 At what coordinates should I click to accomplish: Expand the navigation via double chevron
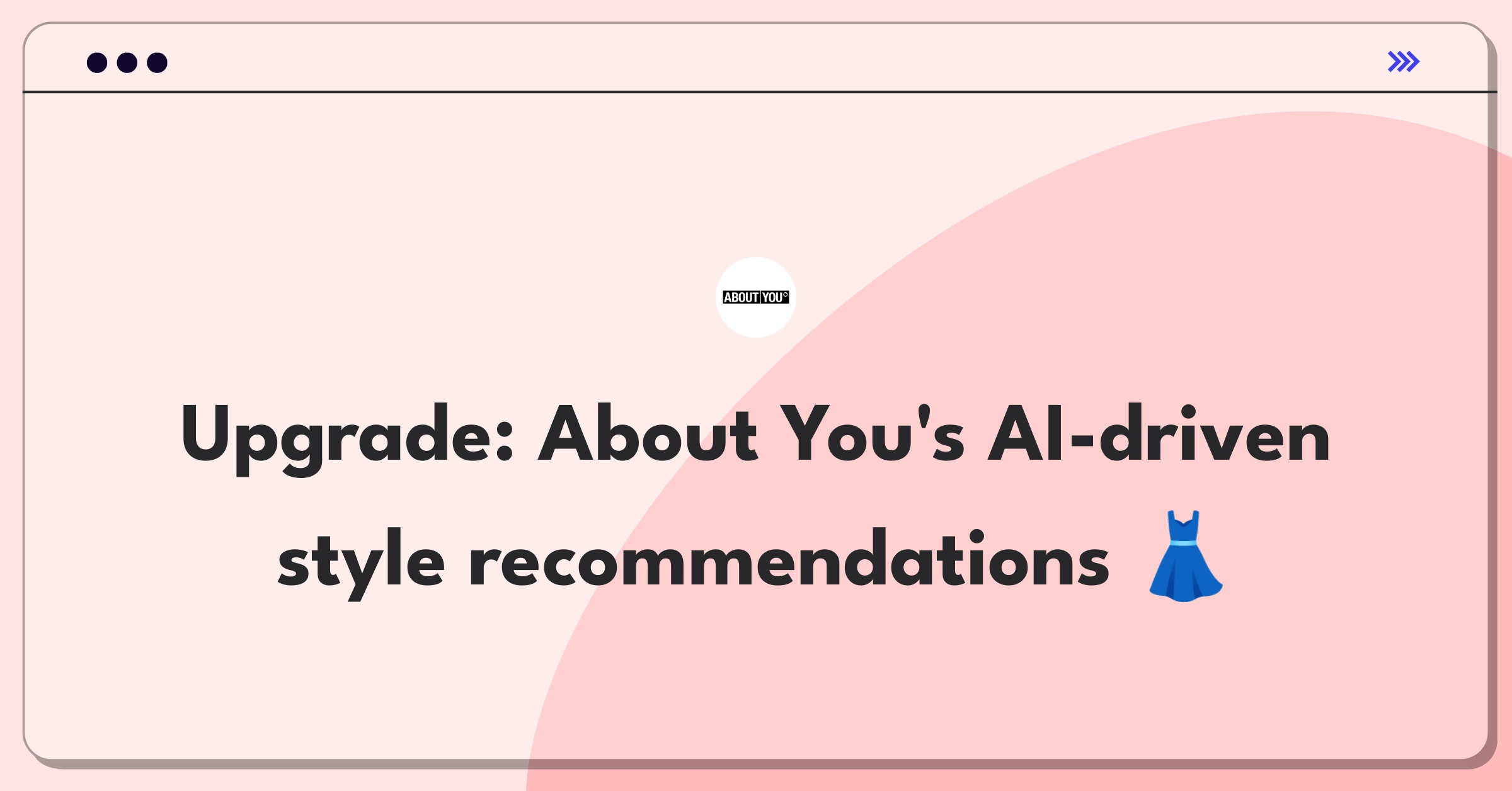coord(1405,62)
